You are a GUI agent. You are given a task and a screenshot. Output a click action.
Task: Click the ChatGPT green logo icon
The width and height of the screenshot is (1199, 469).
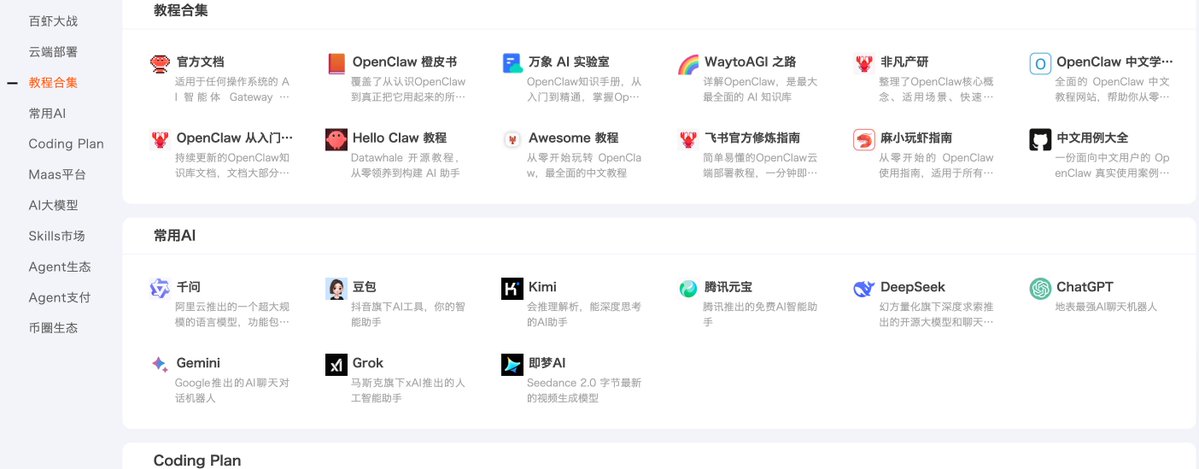click(1040, 288)
